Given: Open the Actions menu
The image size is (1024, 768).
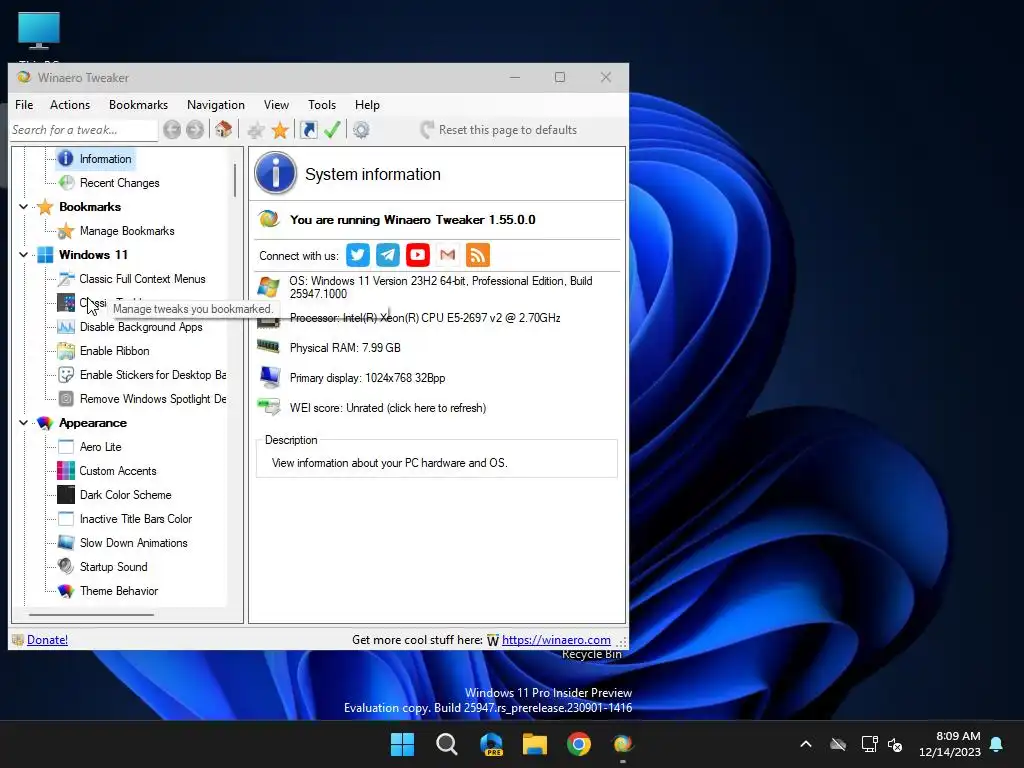Looking at the screenshot, I should [70, 104].
